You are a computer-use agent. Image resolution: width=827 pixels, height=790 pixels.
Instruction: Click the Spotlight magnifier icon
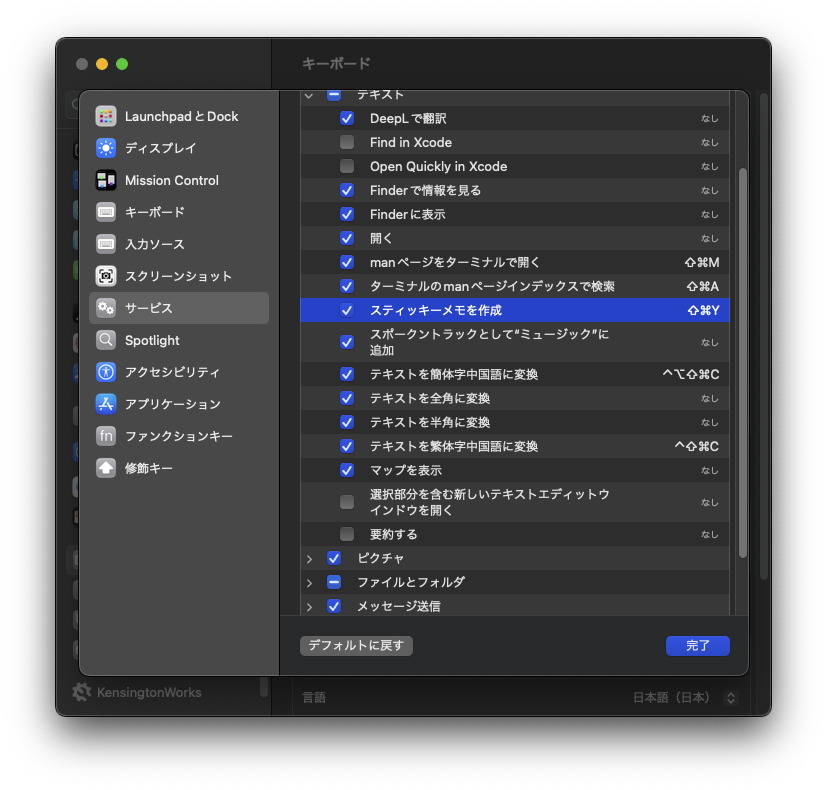pyautogui.click(x=106, y=340)
